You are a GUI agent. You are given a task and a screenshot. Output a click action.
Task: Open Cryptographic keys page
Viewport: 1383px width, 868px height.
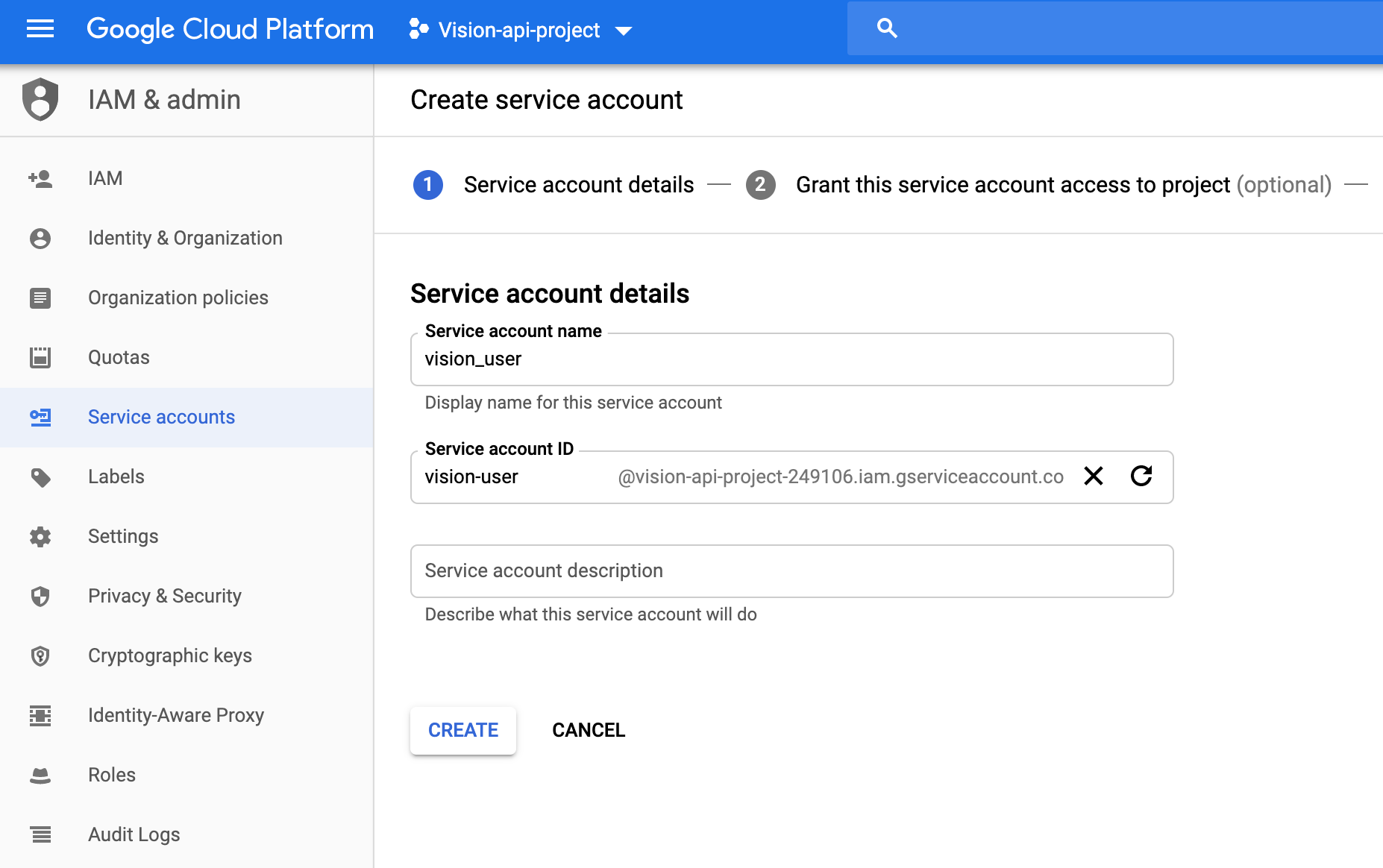(x=186, y=656)
